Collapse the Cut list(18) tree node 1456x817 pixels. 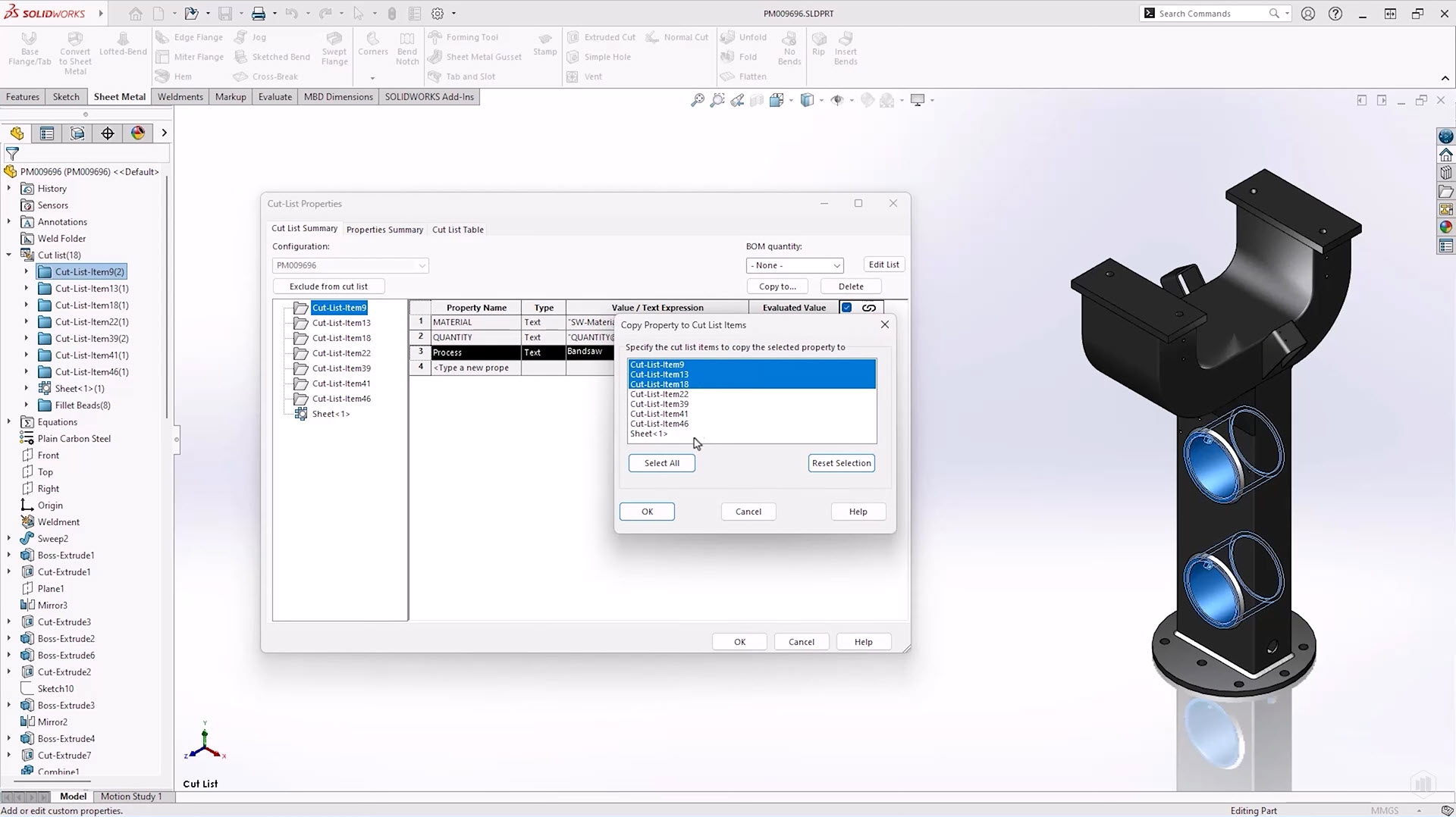click(9, 255)
